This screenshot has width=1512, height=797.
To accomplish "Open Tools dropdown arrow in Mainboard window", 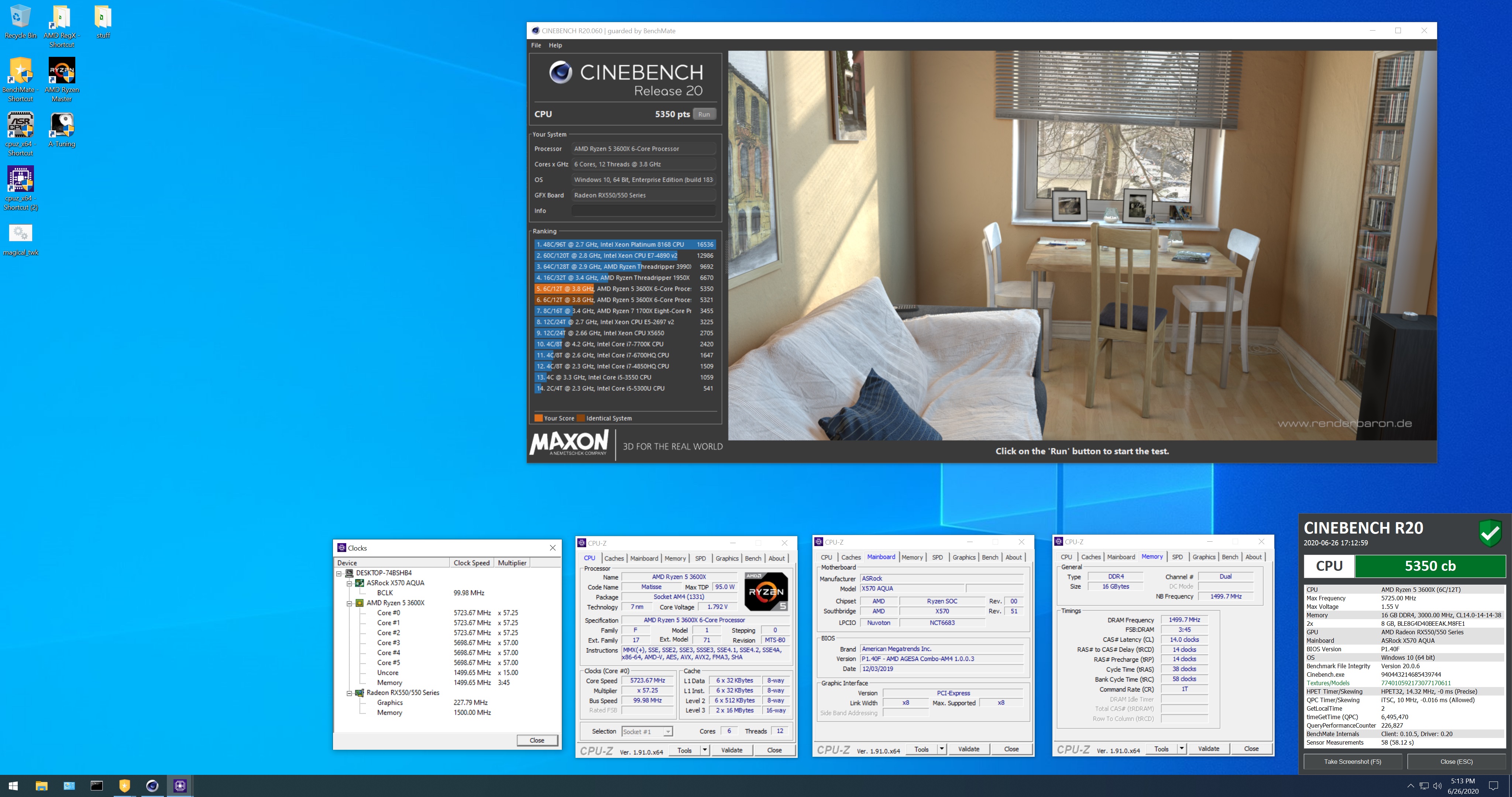I will pyautogui.click(x=941, y=749).
